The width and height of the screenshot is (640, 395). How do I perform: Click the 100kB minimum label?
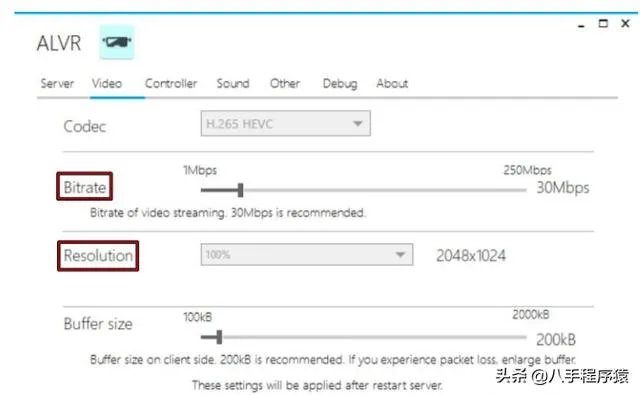(198, 317)
